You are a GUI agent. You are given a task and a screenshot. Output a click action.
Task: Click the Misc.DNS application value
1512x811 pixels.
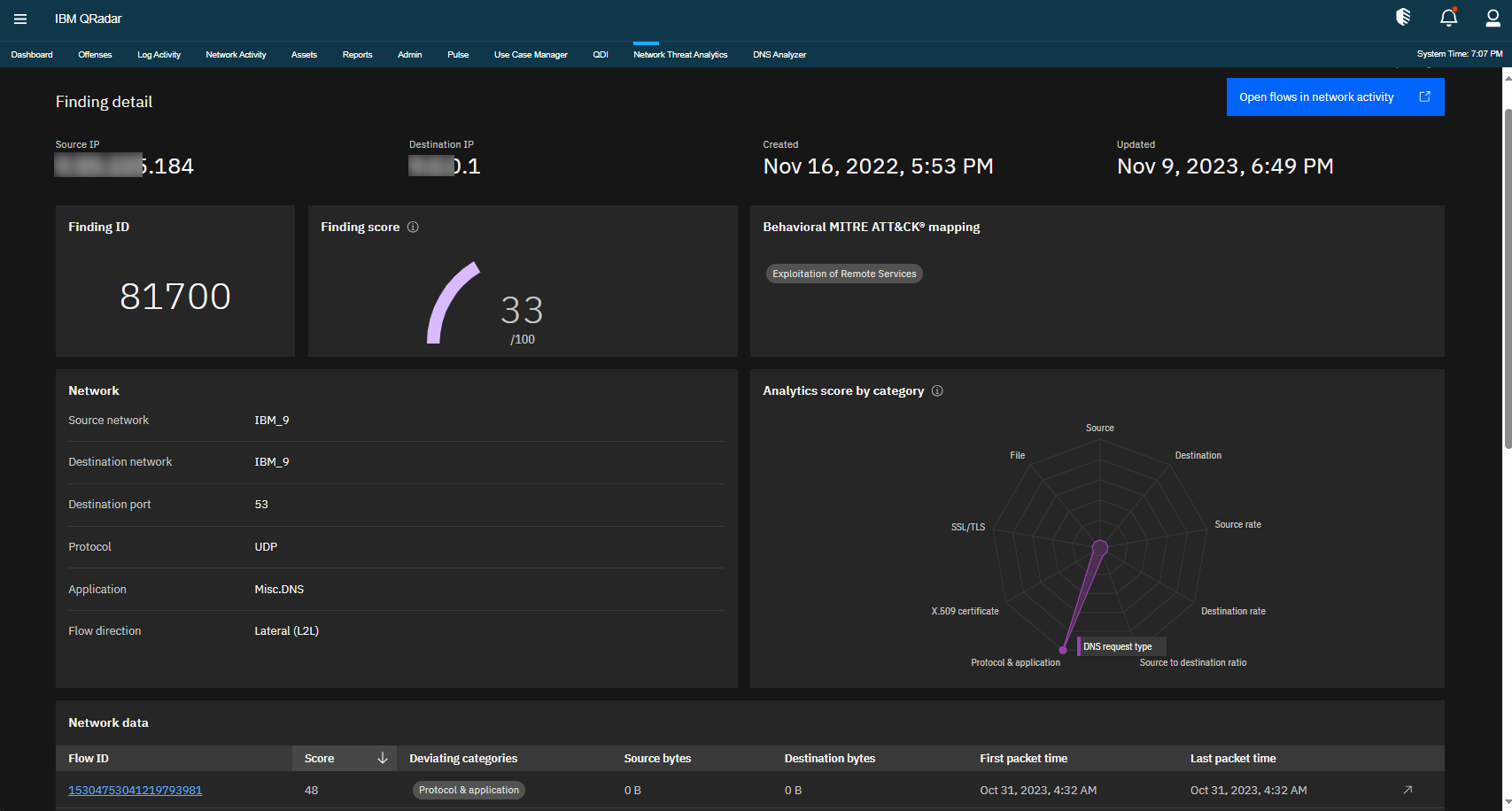pyautogui.click(x=279, y=589)
